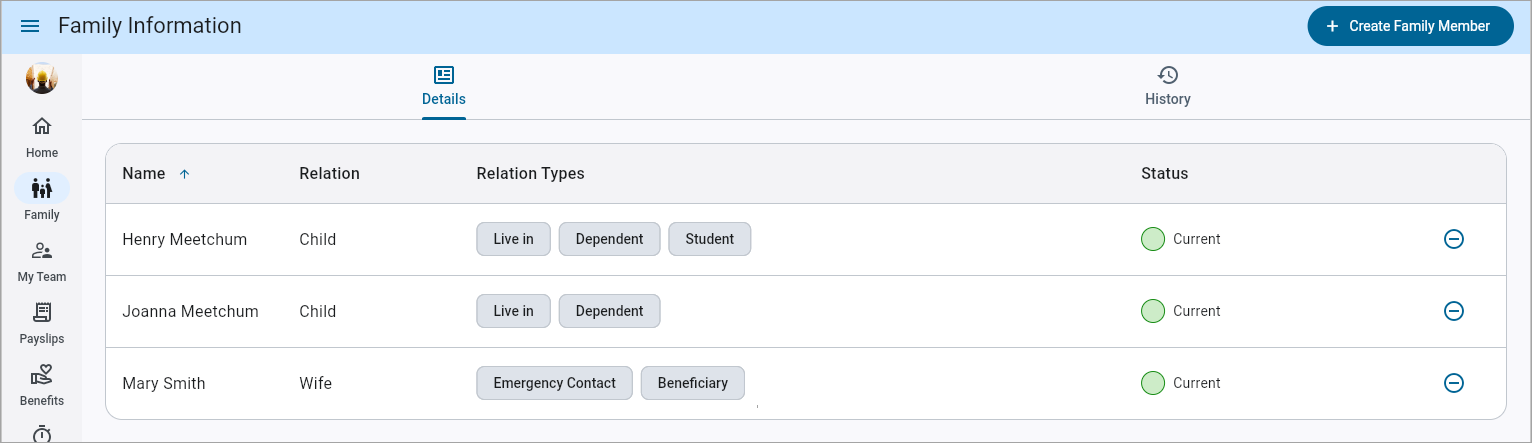Click minus icon on Mary Smith row

tap(1454, 383)
